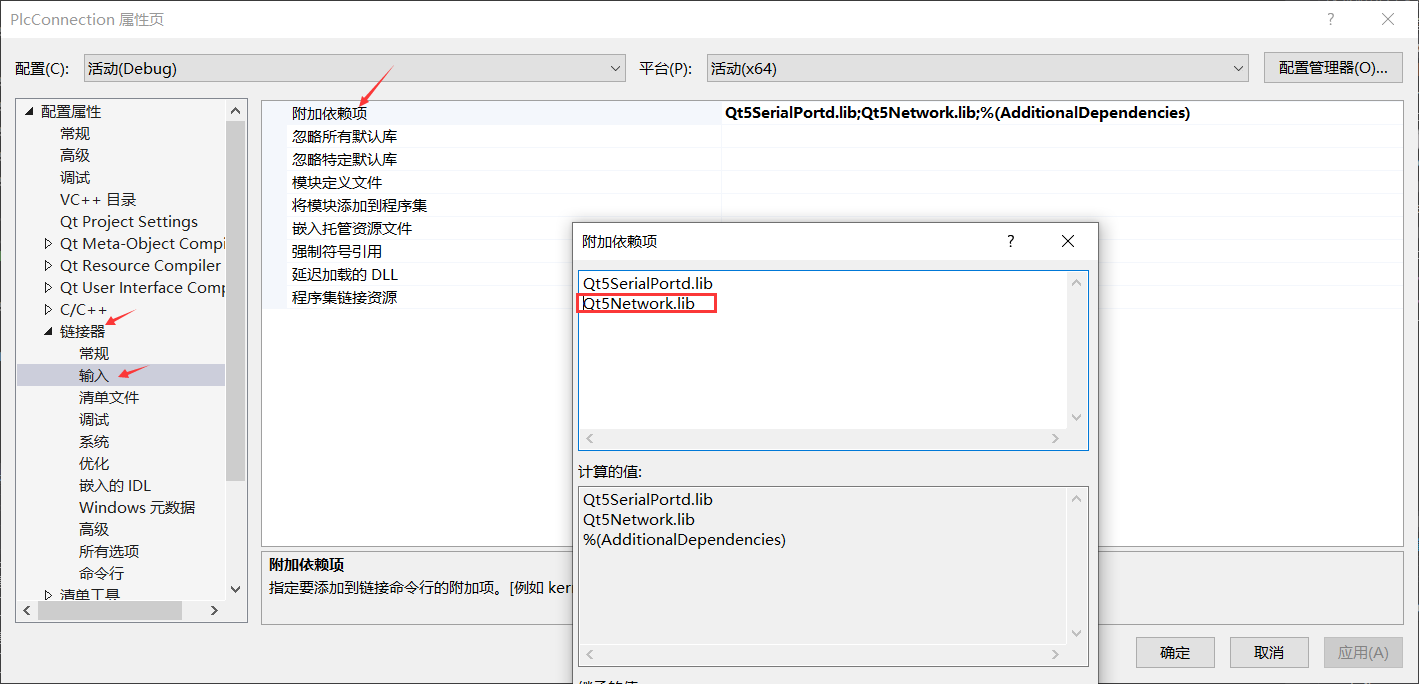Image resolution: width=1419 pixels, height=684 pixels.
Task: Expand the C/C++ tree node
Action: coord(47,309)
